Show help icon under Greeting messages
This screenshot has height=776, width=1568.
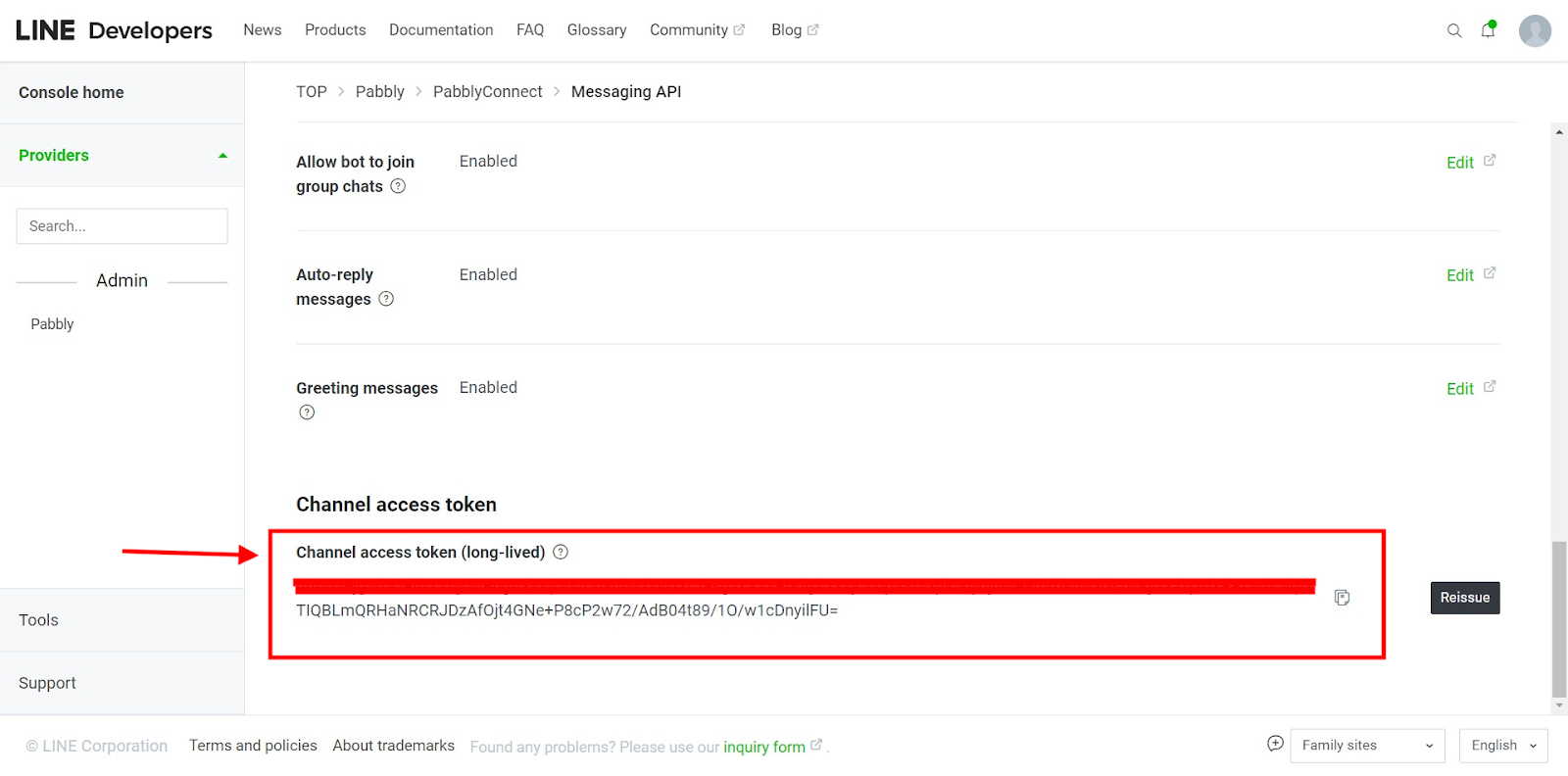(x=307, y=412)
